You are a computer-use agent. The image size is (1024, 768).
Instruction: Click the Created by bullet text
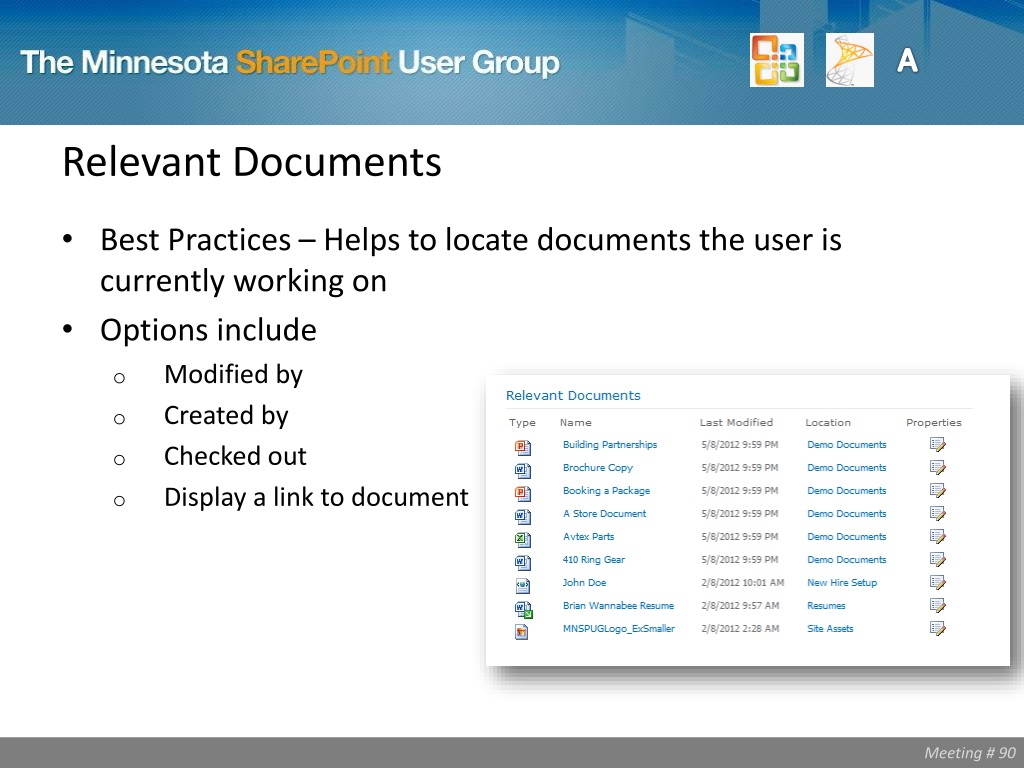click(226, 415)
